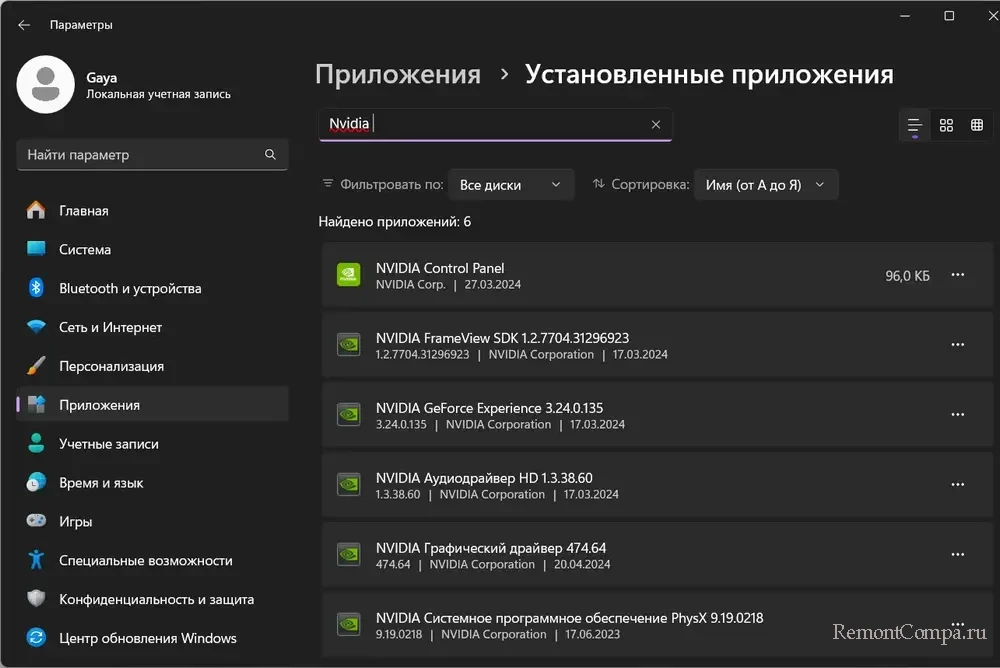This screenshot has width=1000, height=668.
Task: Click the 'Приложения' breadcrumb link
Action: click(x=398, y=75)
